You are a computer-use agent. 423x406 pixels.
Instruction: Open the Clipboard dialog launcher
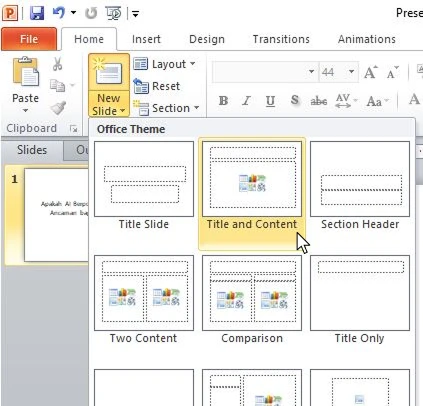74,129
